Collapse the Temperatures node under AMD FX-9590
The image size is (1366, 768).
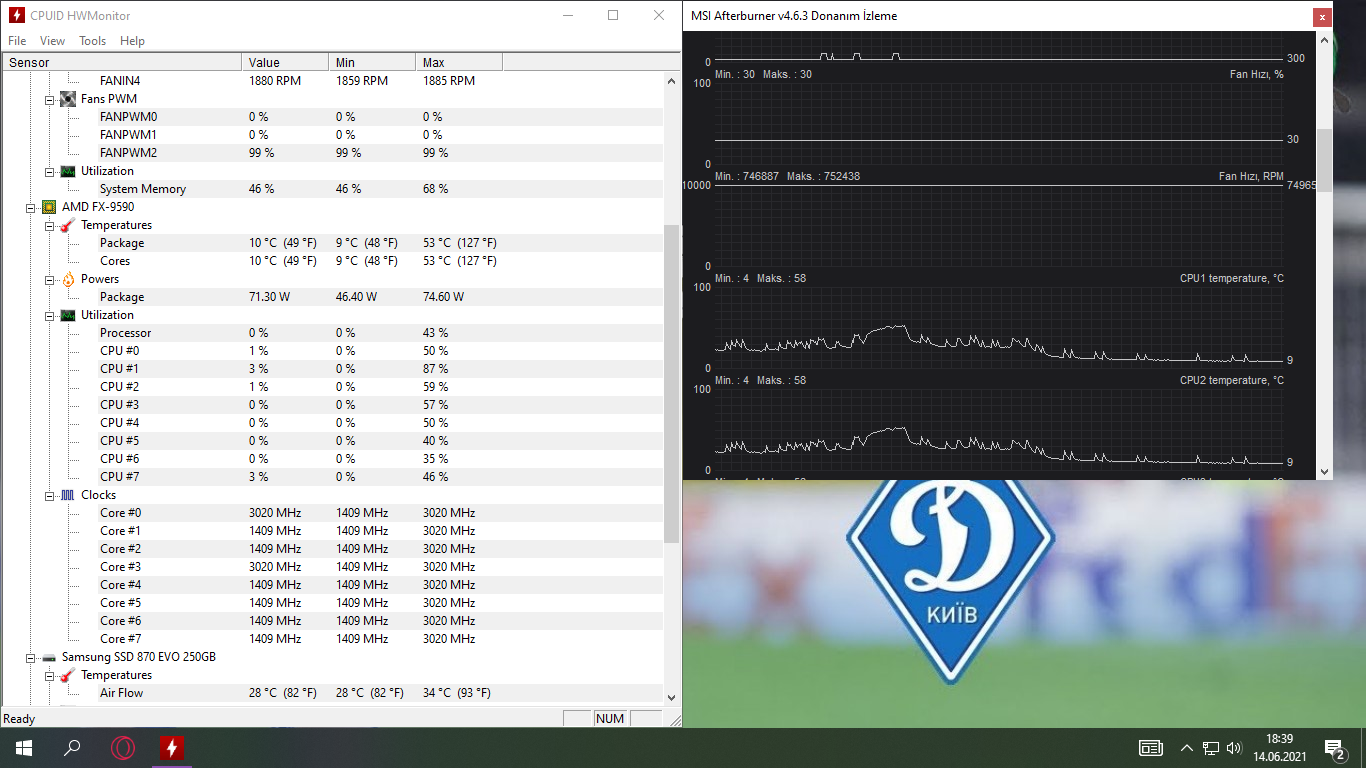pyautogui.click(x=49, y=225)
